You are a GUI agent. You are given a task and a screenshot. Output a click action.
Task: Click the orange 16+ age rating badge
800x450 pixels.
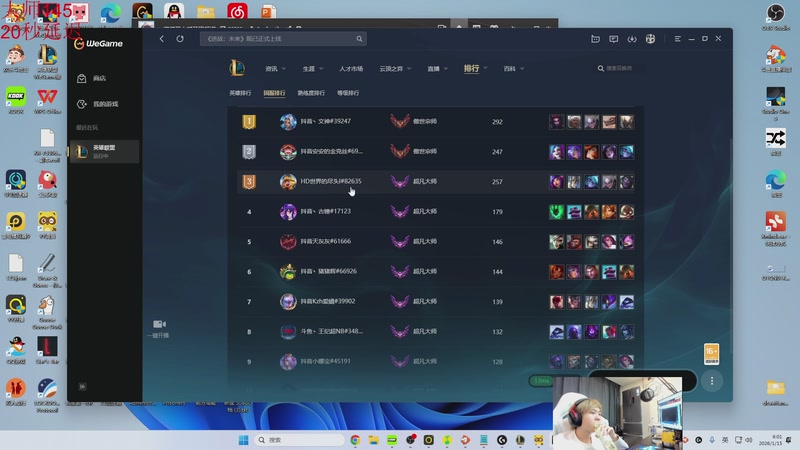click(x=711, y=354)
